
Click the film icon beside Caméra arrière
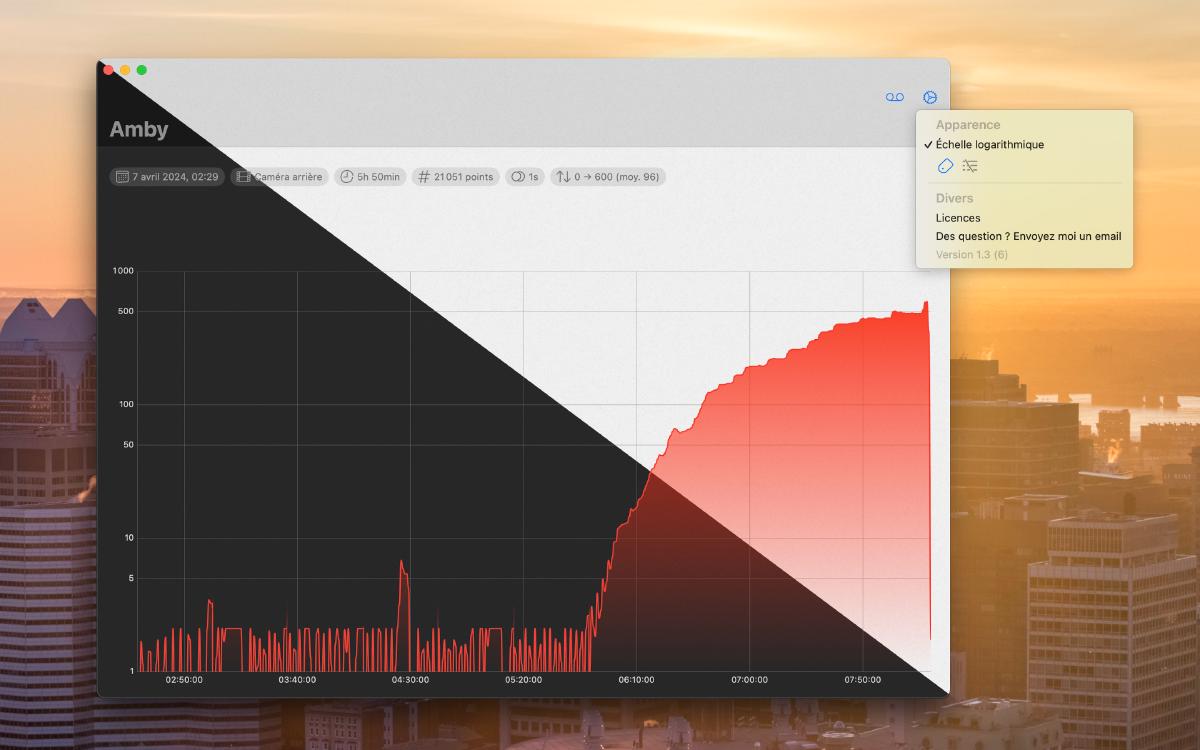243,177
